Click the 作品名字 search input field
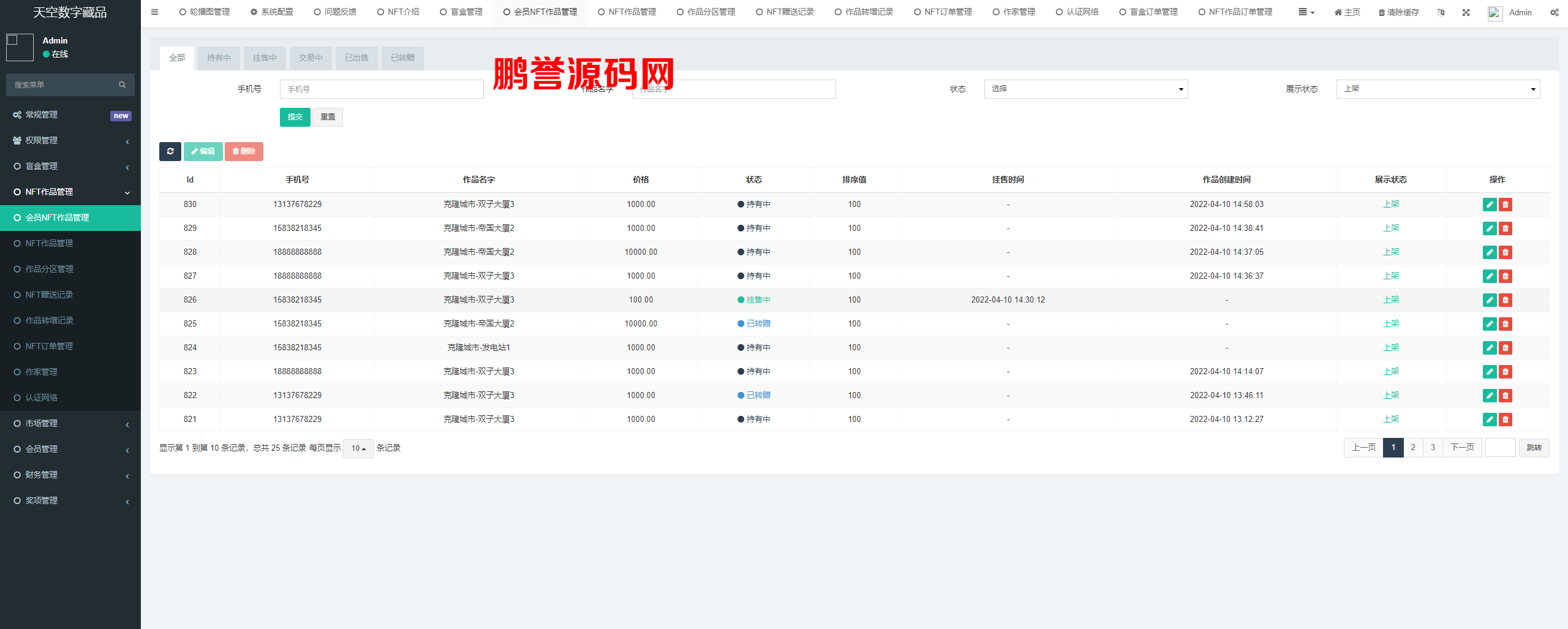 point(734,89)
